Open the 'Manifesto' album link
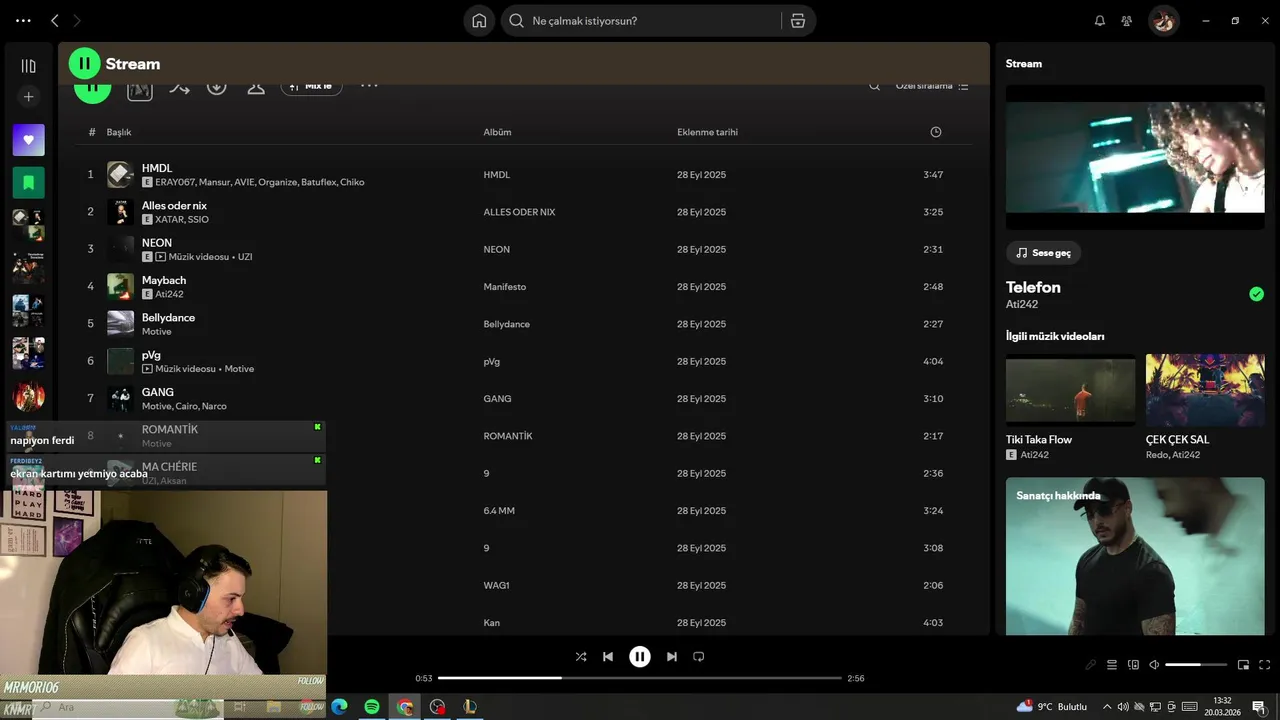Image resolution: width=1280 pixels, height=720 pixels. point(504,287)
